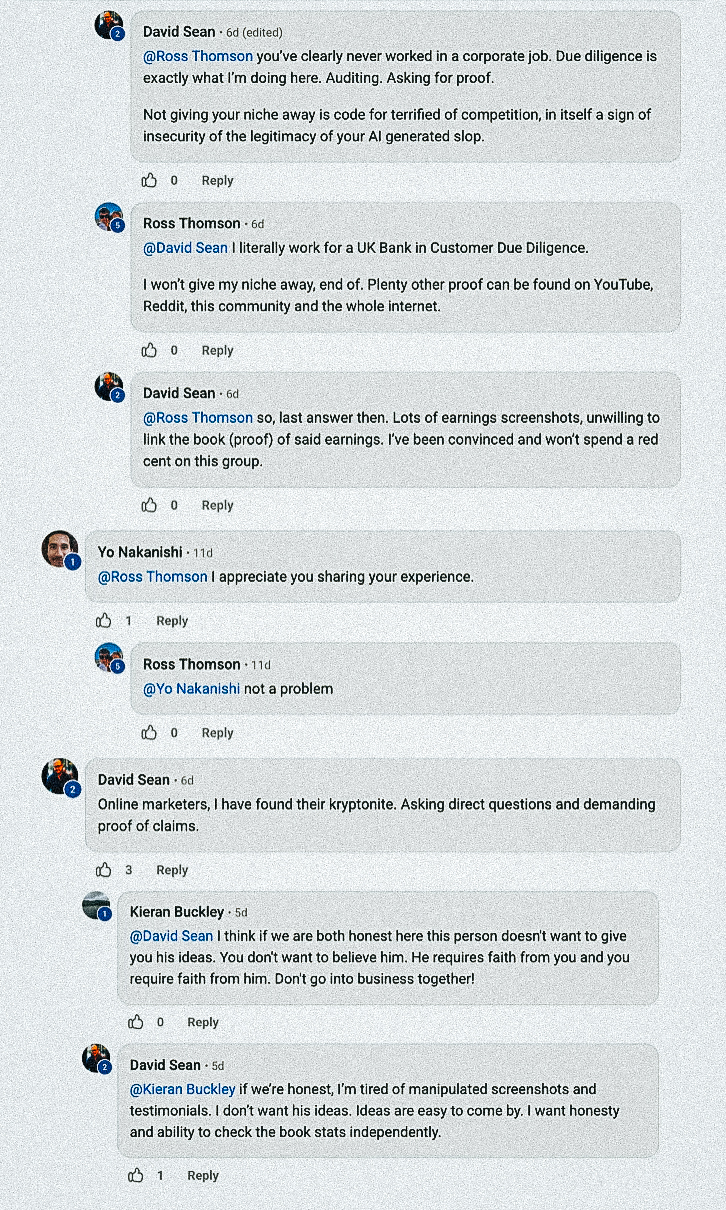
Task: Reply to David Sean's kryptonite comment
Action: click(172, 871)
